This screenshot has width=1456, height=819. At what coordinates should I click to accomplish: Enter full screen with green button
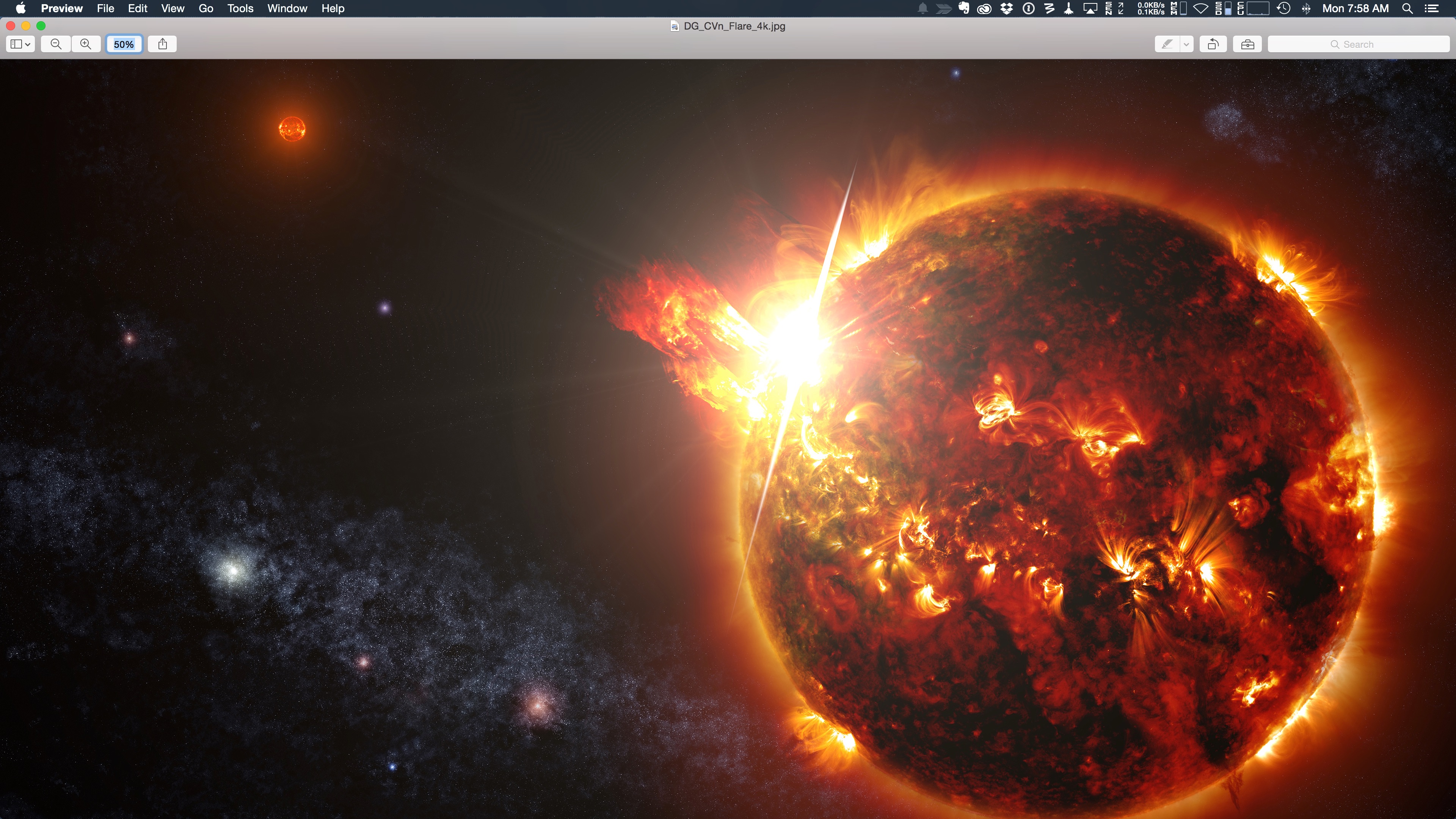point(41,26)
